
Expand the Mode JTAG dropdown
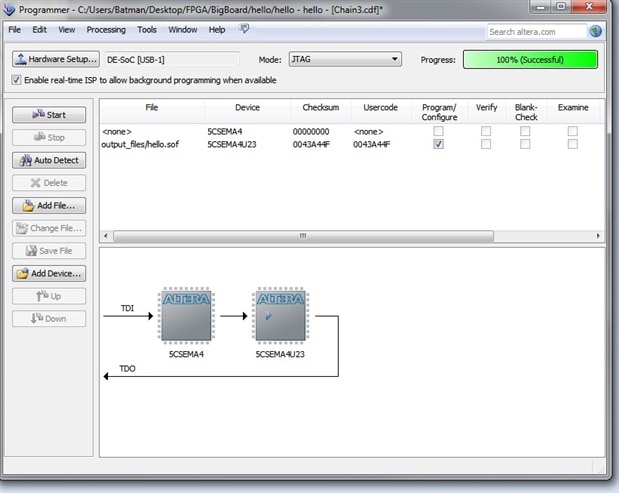tap(345, 59)
